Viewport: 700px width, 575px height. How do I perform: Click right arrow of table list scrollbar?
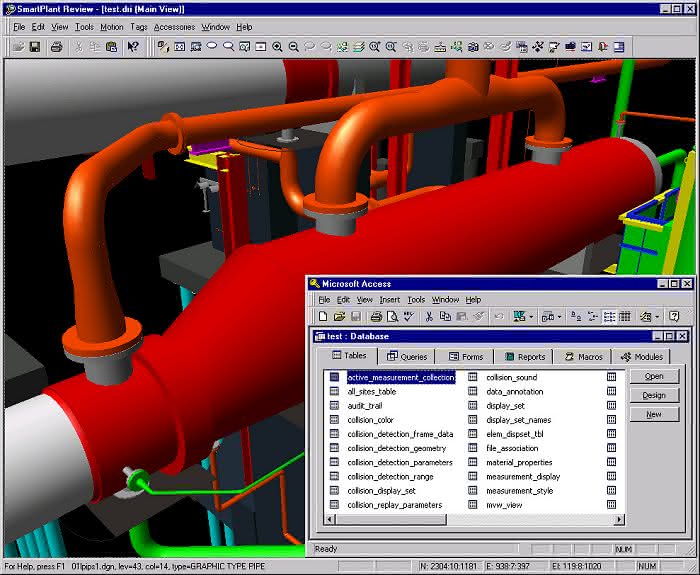[x=619, y=519]
